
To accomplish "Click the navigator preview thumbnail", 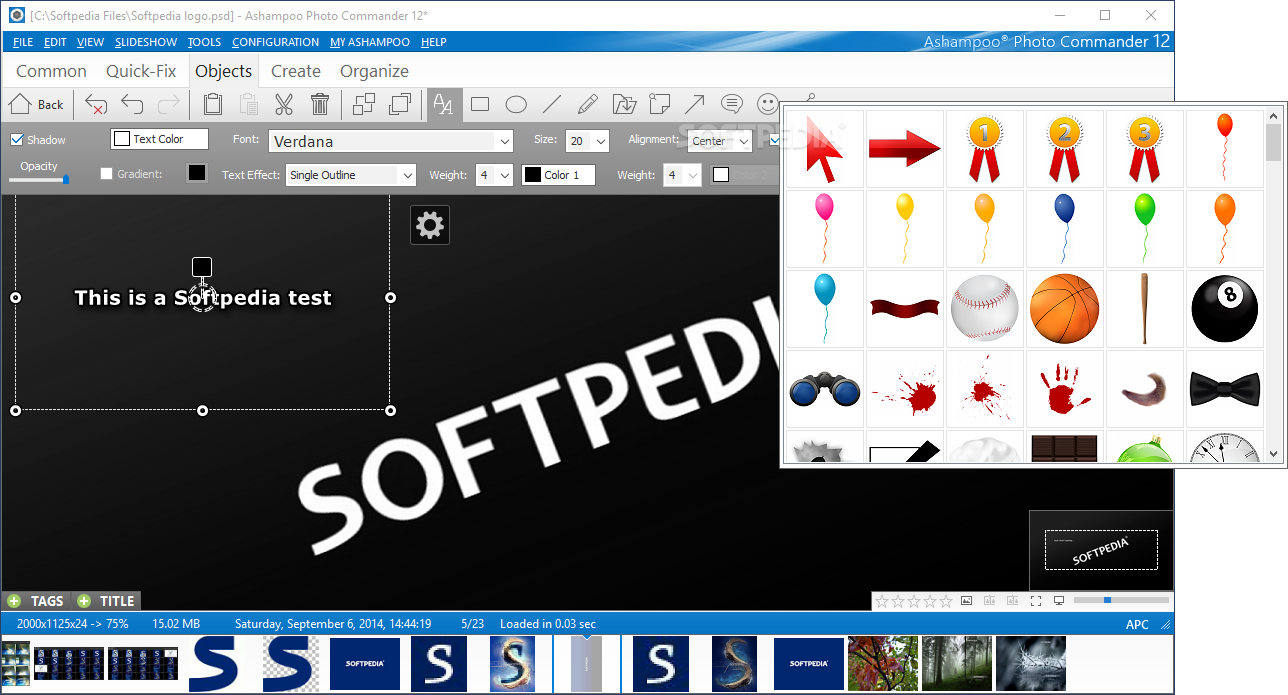I will pos(1101,550).
